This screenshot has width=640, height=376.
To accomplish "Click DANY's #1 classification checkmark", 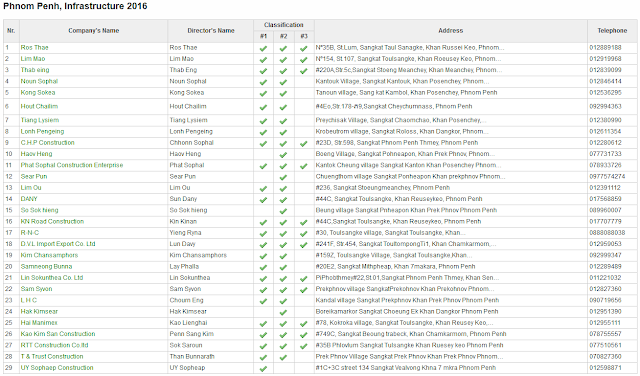I will (264, 200).
